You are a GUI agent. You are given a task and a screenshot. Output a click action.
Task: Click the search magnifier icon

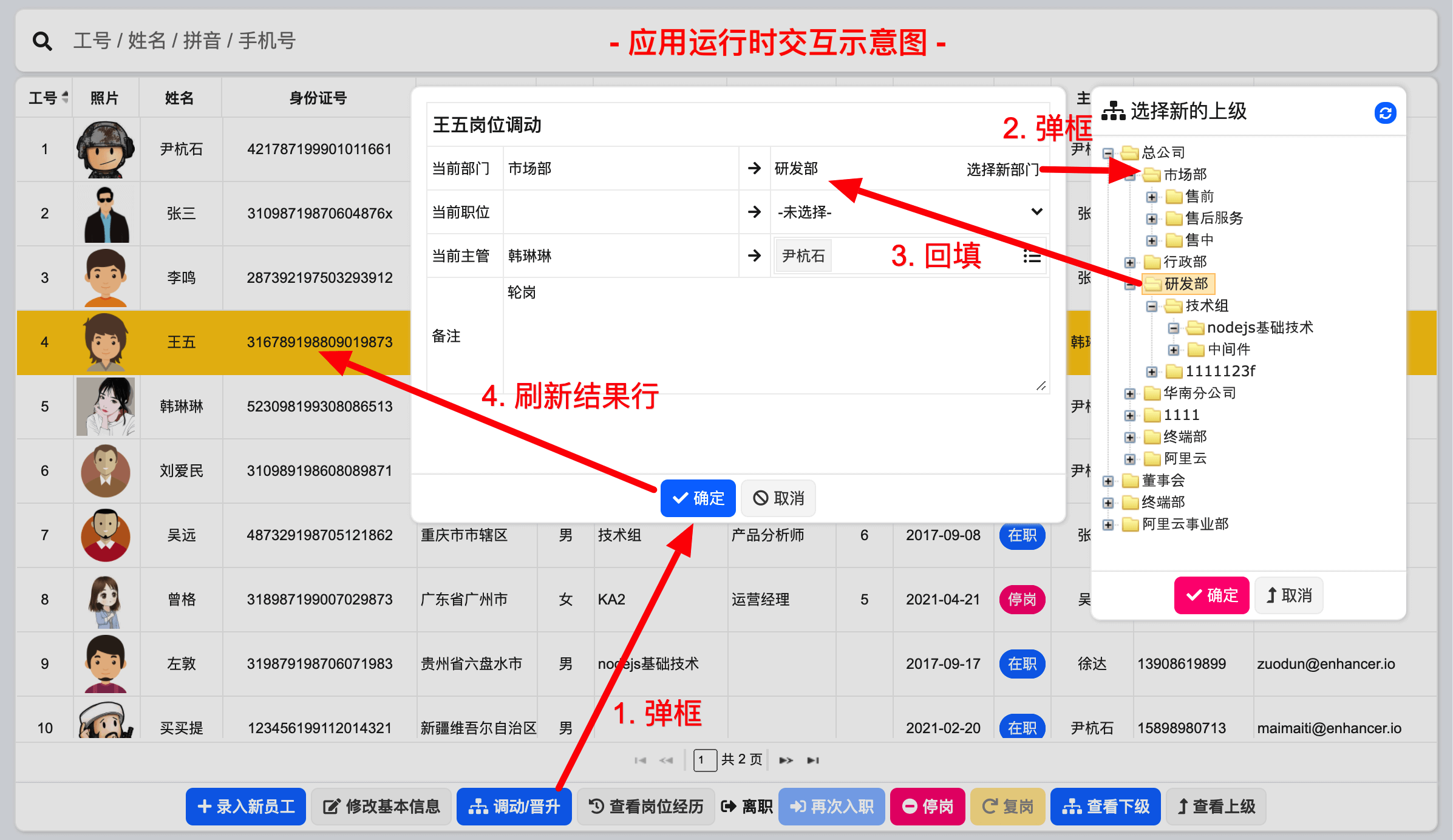coord(42,41)
